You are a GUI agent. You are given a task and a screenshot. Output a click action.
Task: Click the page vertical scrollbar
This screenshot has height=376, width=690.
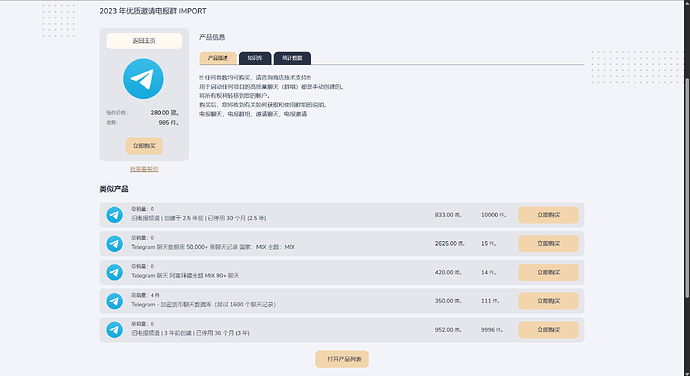point(687,188)
